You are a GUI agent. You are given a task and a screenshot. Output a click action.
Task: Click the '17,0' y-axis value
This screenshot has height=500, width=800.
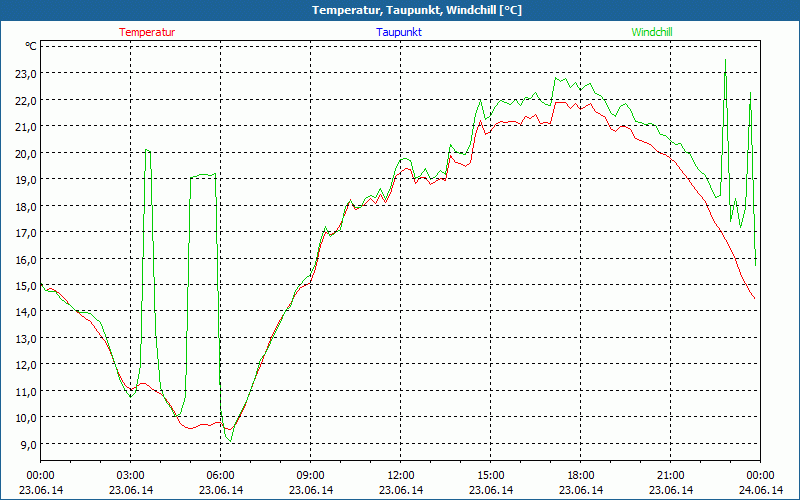26,233
